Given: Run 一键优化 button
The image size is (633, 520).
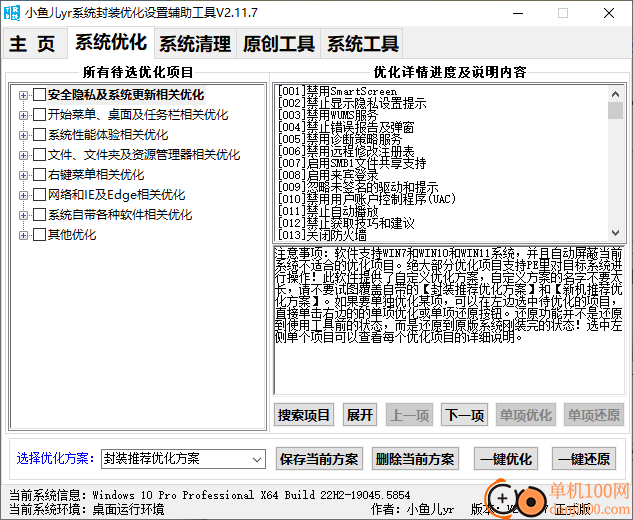Looking at the screenshot, I should pyautogui.click(x=506, y=459).
